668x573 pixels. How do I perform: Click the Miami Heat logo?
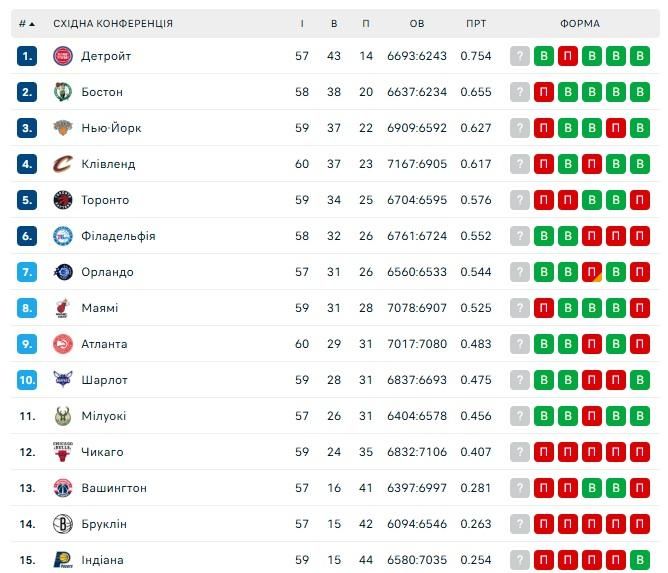coord(63,308)
